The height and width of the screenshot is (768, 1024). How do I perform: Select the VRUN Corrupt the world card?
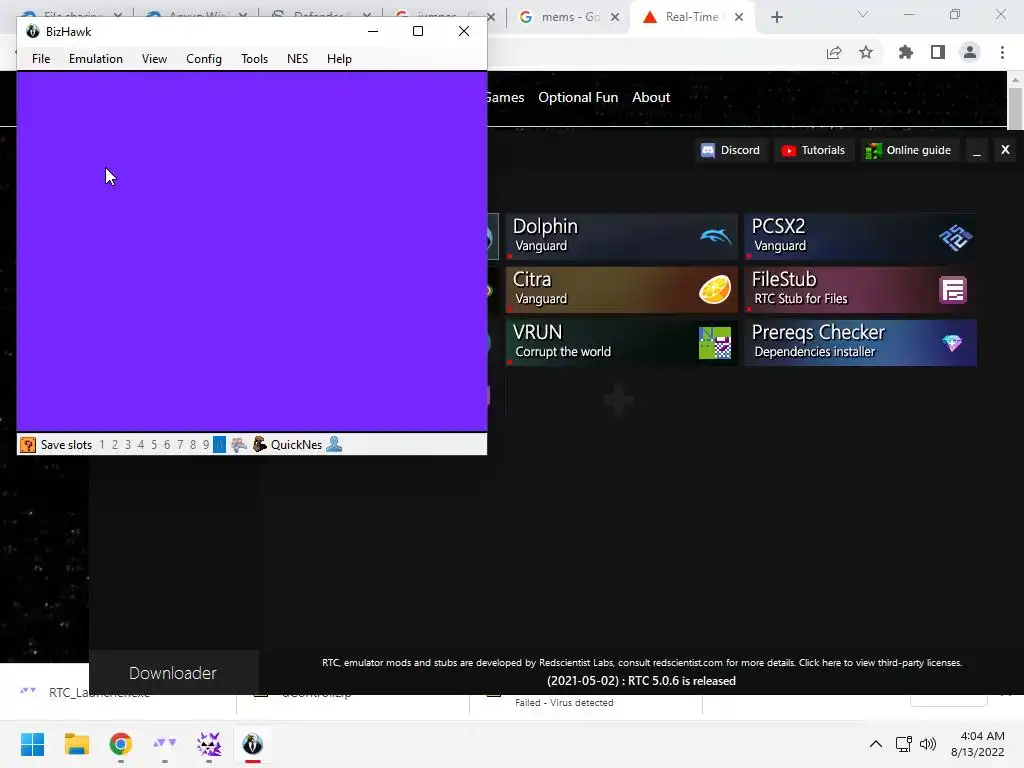coord(621,342)
